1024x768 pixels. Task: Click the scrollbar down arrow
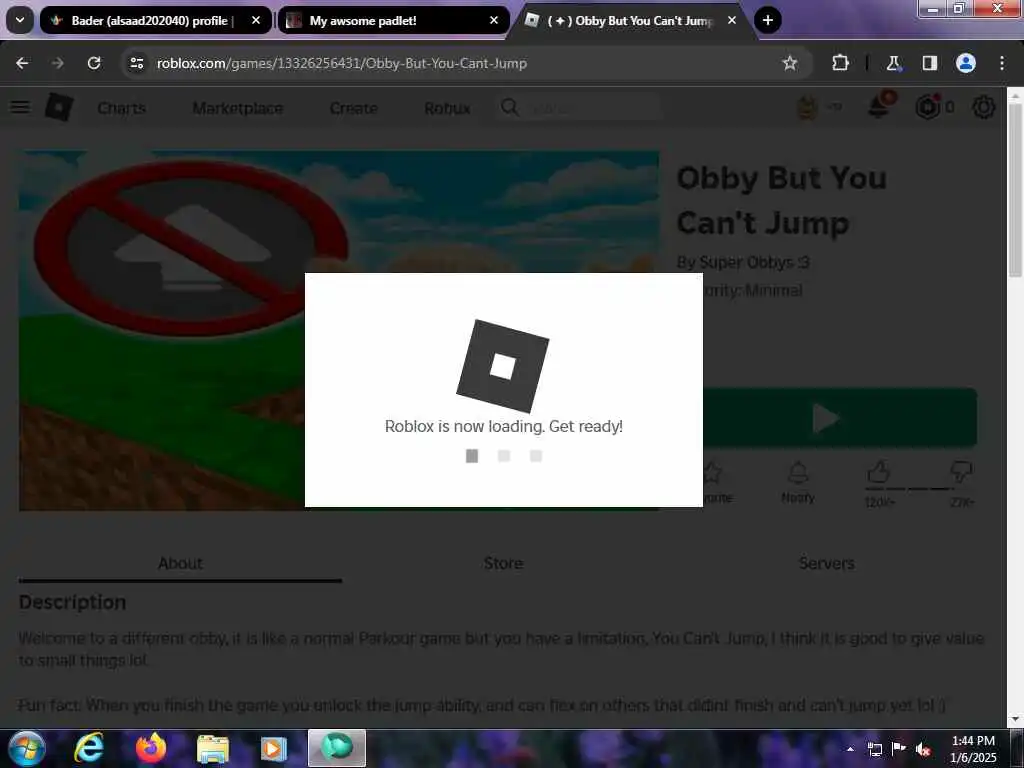point(1015,720)
